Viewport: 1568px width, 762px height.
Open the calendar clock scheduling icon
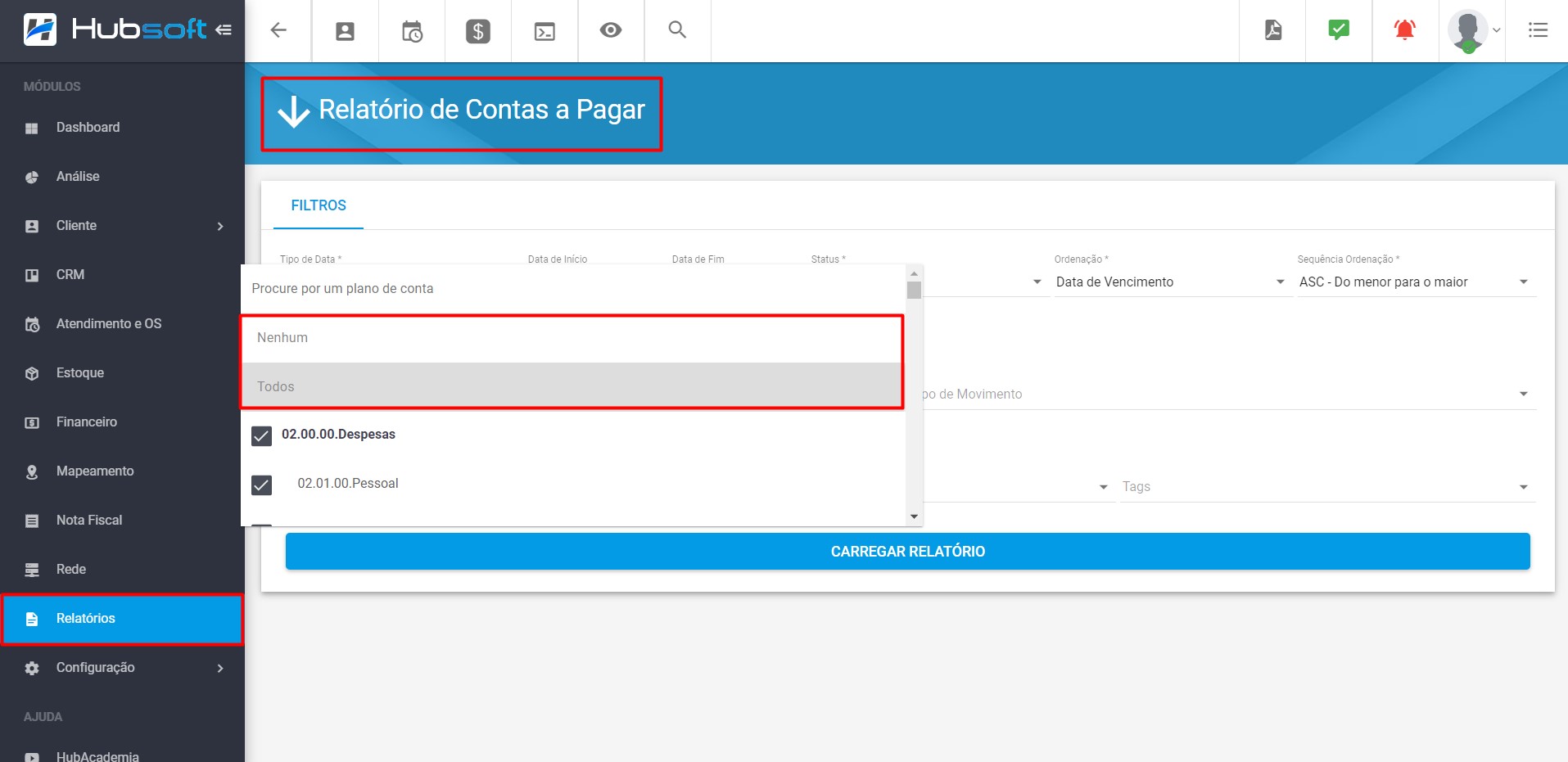[x=412, y=31]
